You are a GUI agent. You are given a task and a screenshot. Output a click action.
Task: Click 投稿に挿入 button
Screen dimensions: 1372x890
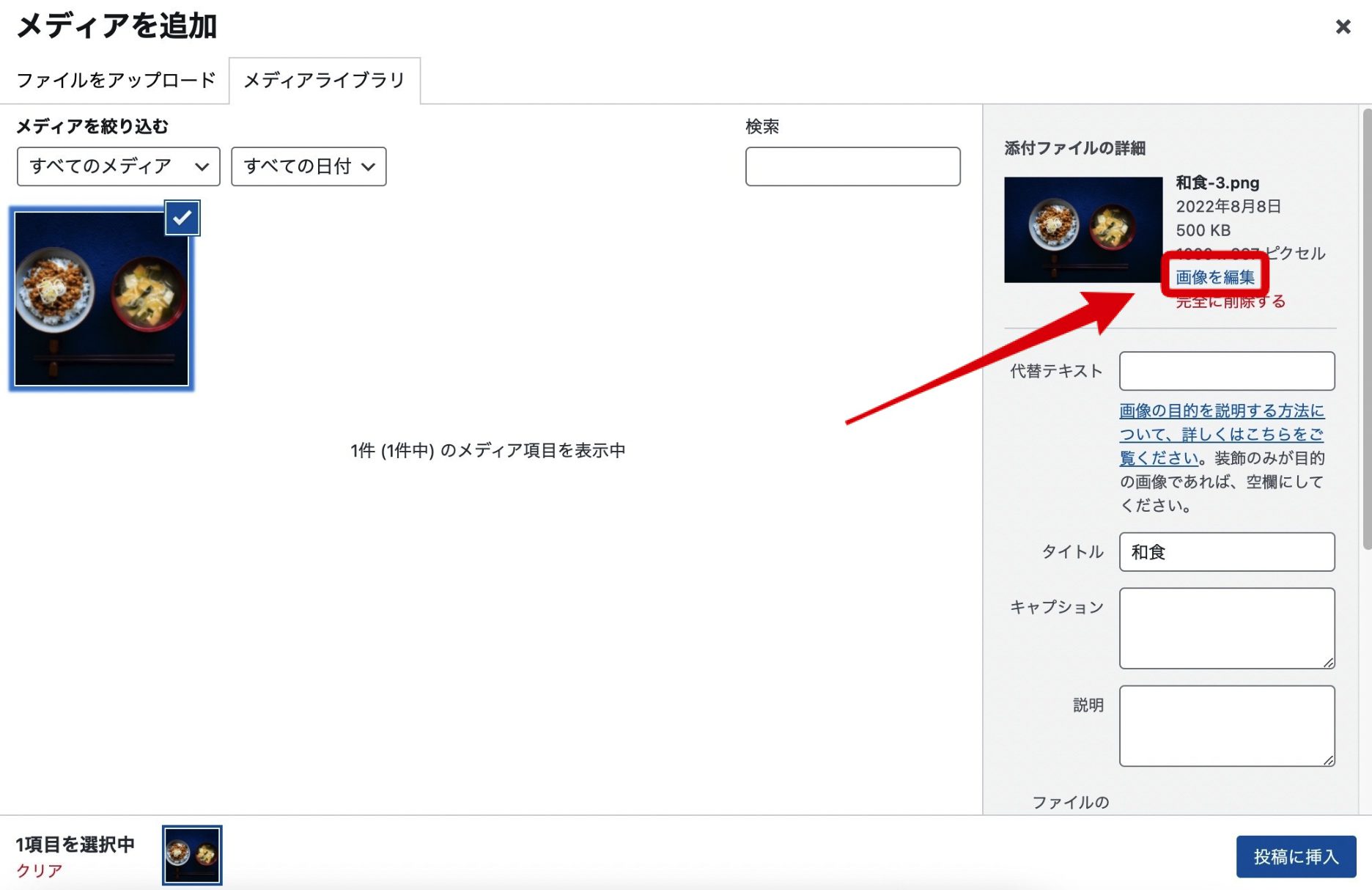coord(1296,856)
